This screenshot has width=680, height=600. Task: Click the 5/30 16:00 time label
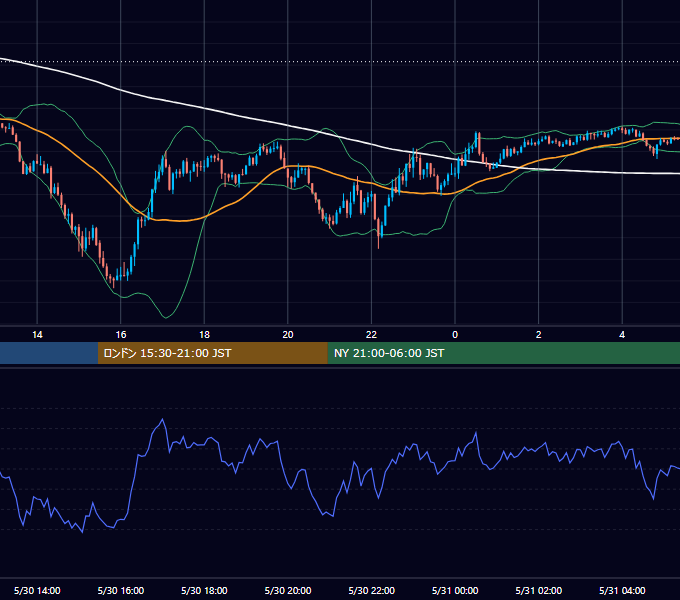[x=121, y=590]
